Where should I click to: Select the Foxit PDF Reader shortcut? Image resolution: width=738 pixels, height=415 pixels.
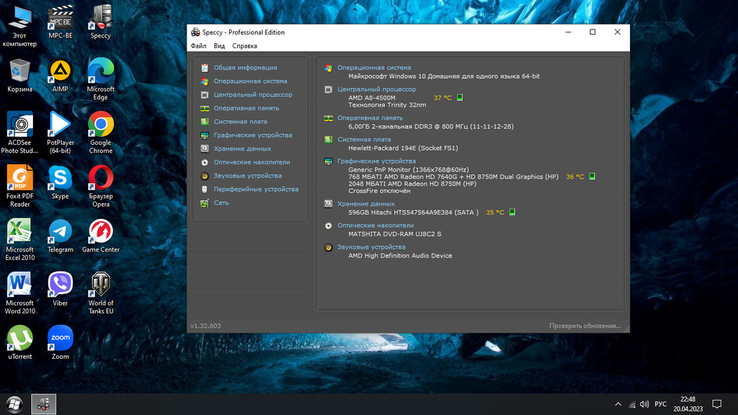point(19,187)
